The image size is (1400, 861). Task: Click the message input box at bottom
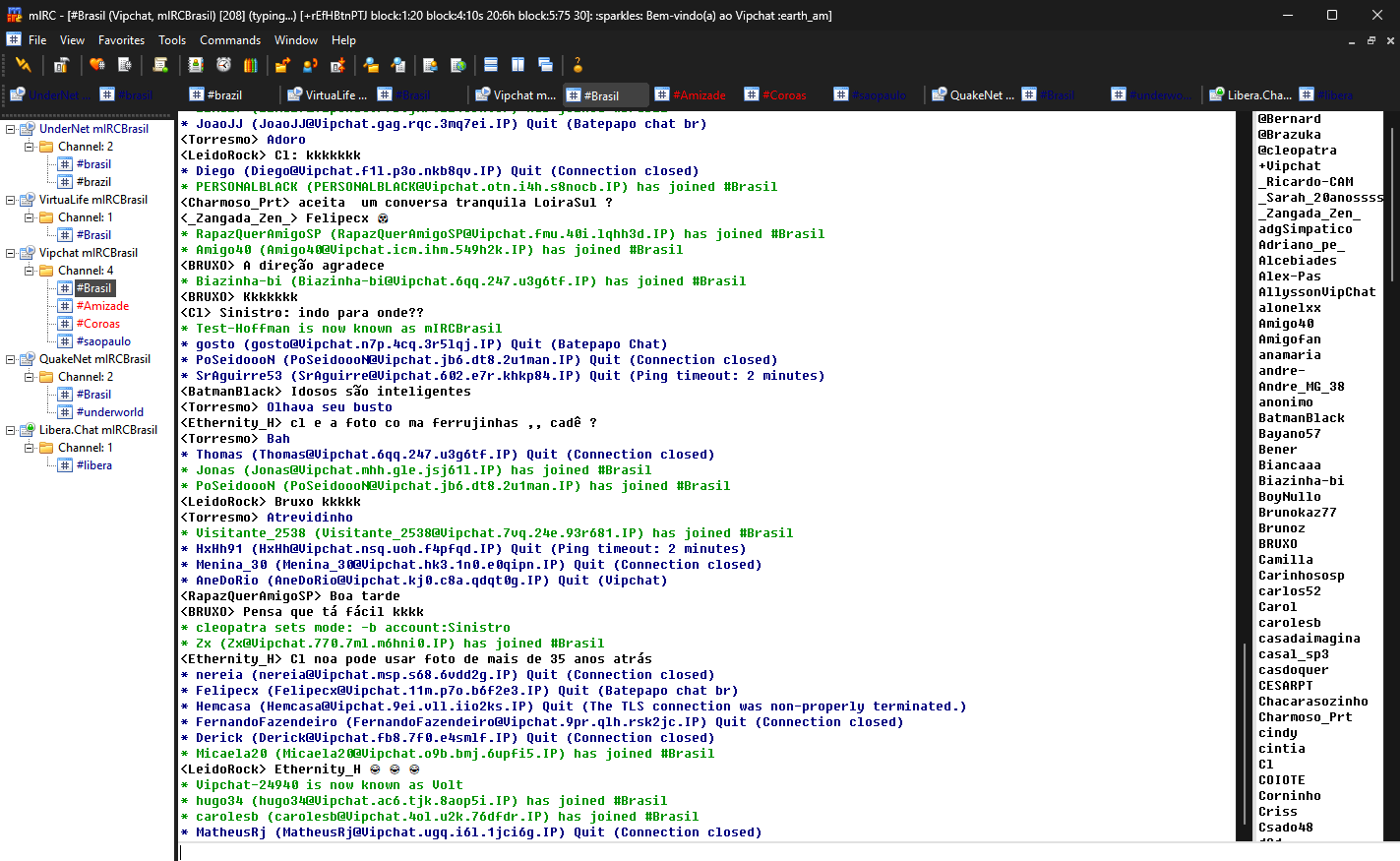pyautogui.click(x=705, y=852)
